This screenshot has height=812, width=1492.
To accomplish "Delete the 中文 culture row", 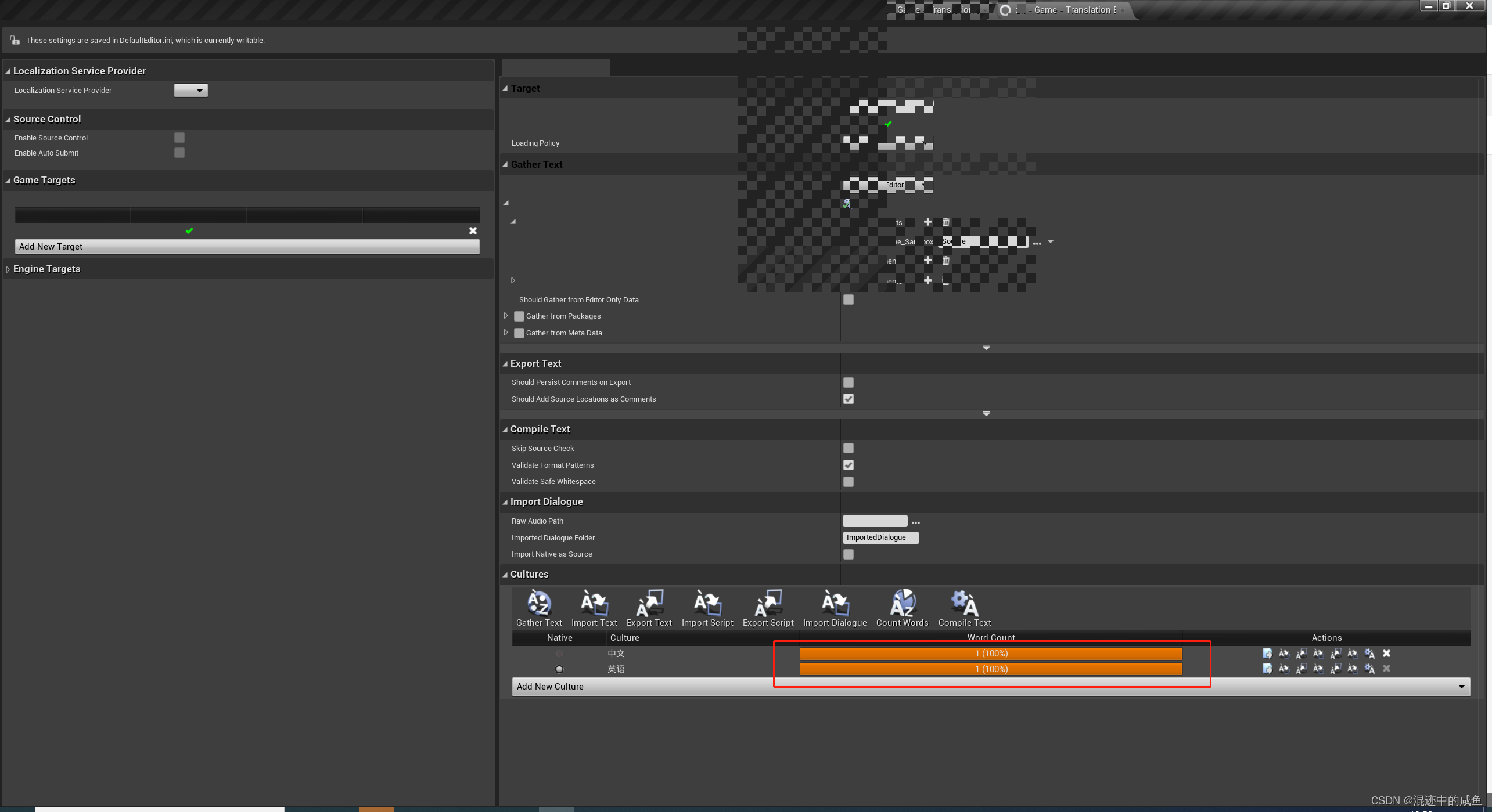I will [1386, 654].
